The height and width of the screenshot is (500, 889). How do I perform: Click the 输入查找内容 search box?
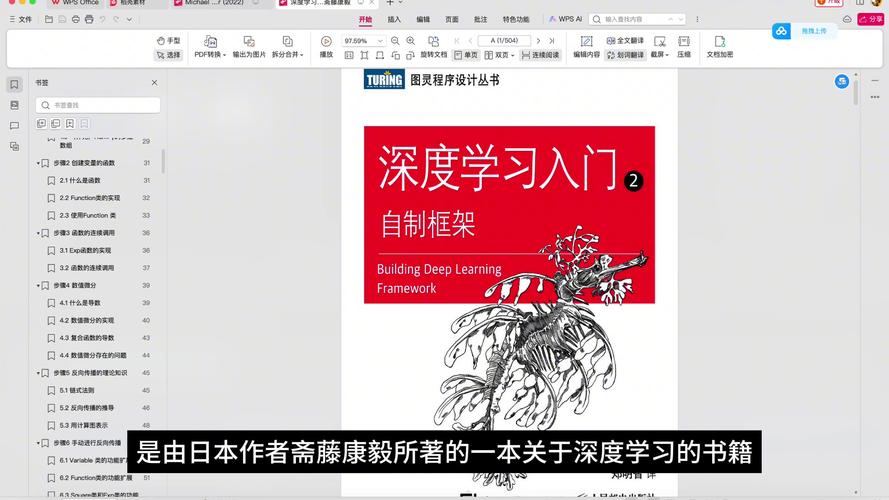[637, 19]
